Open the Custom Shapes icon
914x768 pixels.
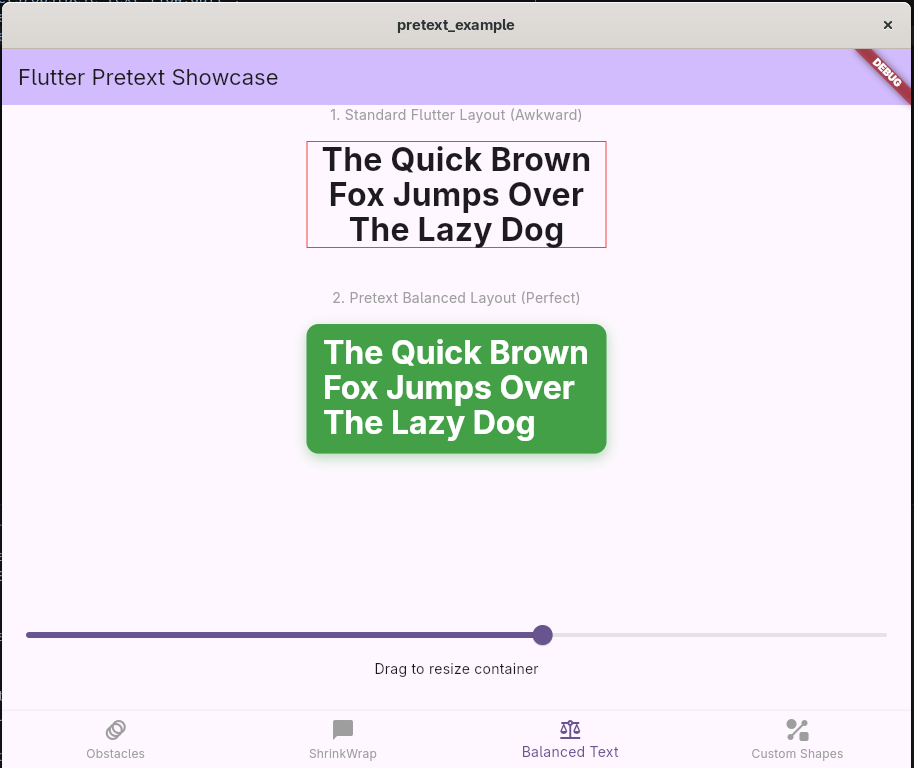[797, 730]
